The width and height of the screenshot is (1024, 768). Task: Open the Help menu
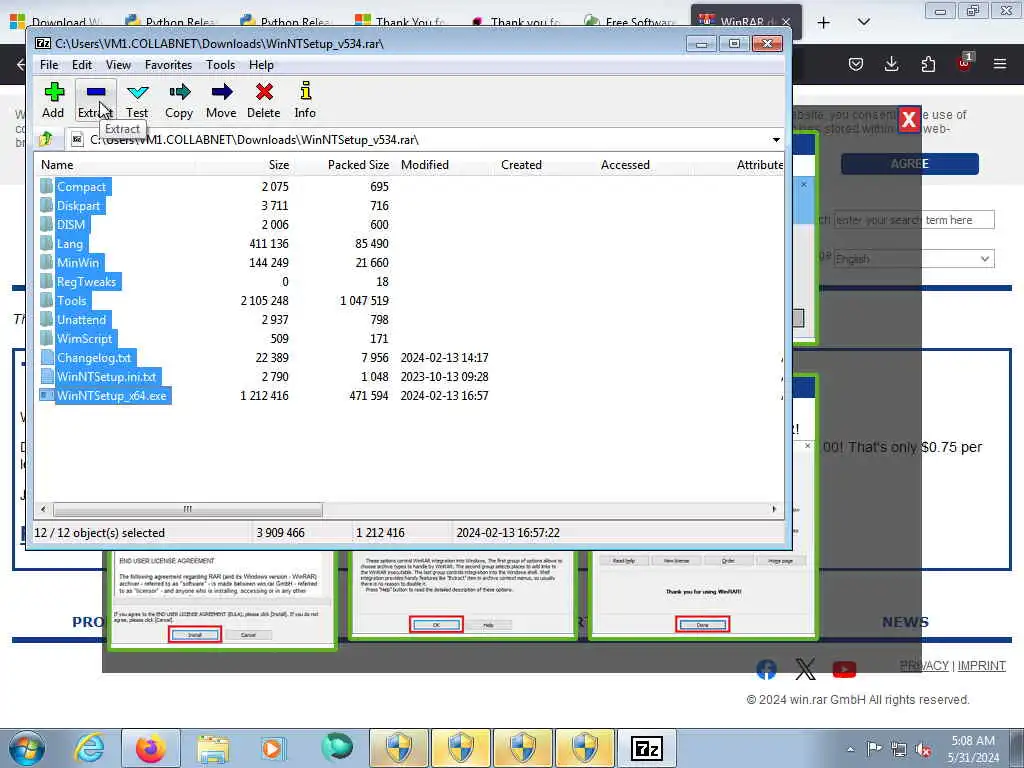point(261,65)
